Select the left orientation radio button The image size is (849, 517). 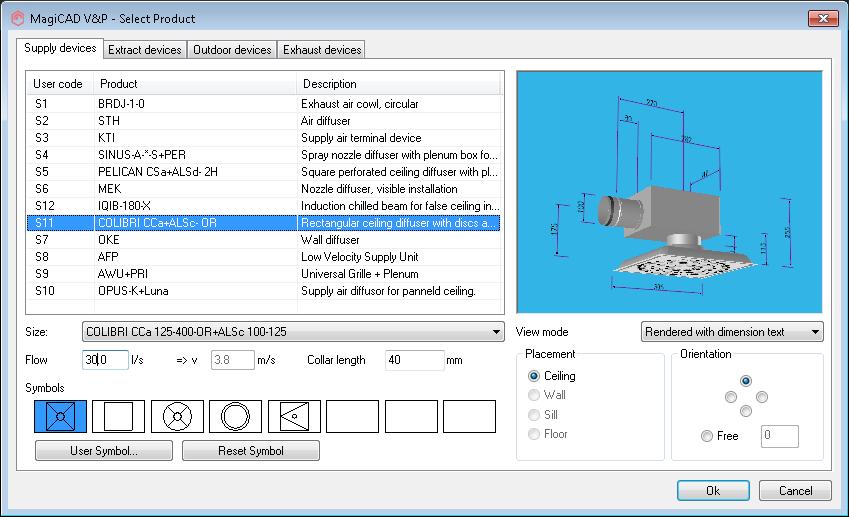click(x=731, y=397)
